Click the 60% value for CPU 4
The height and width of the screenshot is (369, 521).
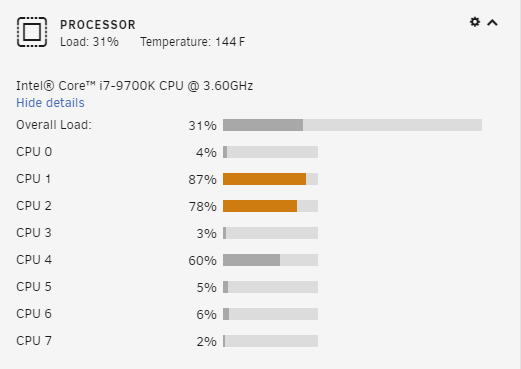point(203,261)
